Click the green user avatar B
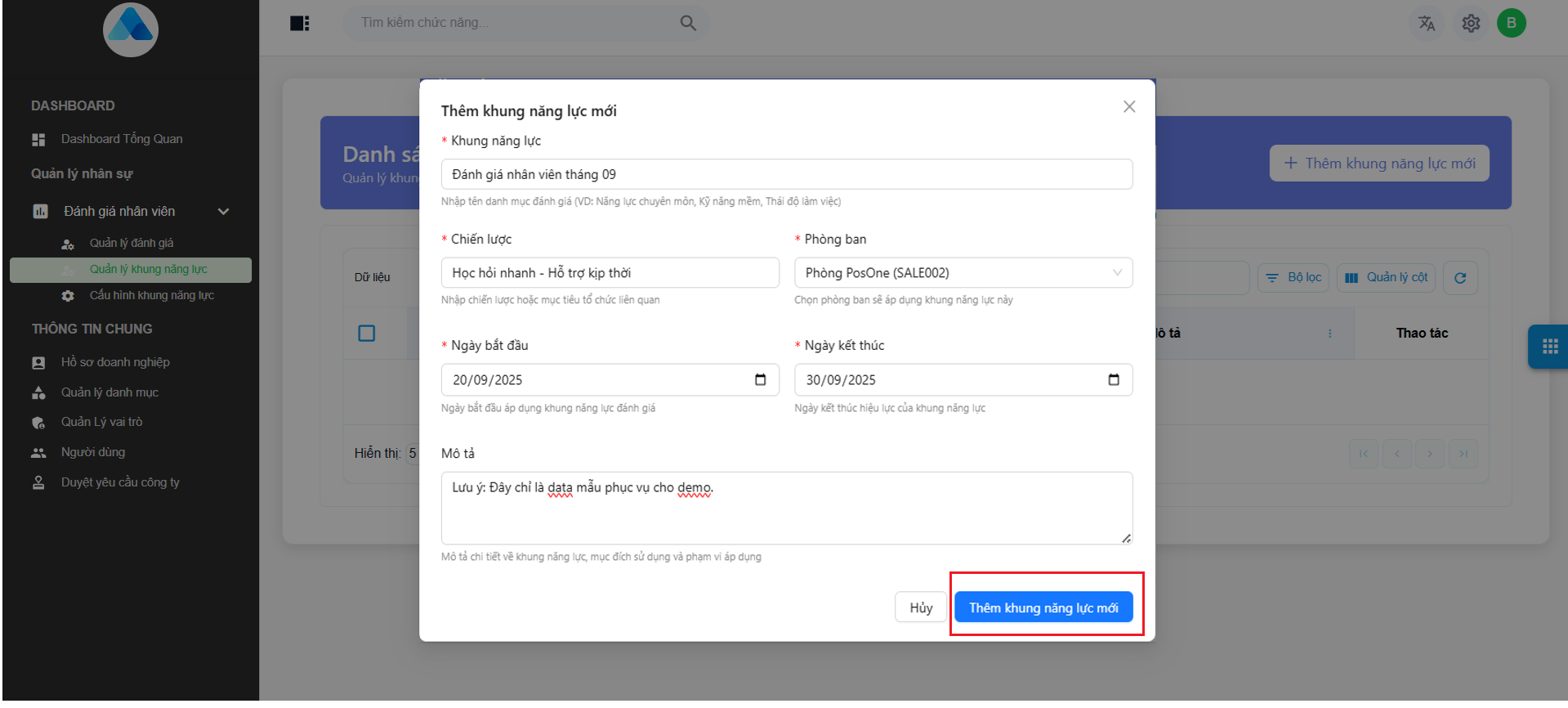The image size is (1568, 708). pos(1511,23)
